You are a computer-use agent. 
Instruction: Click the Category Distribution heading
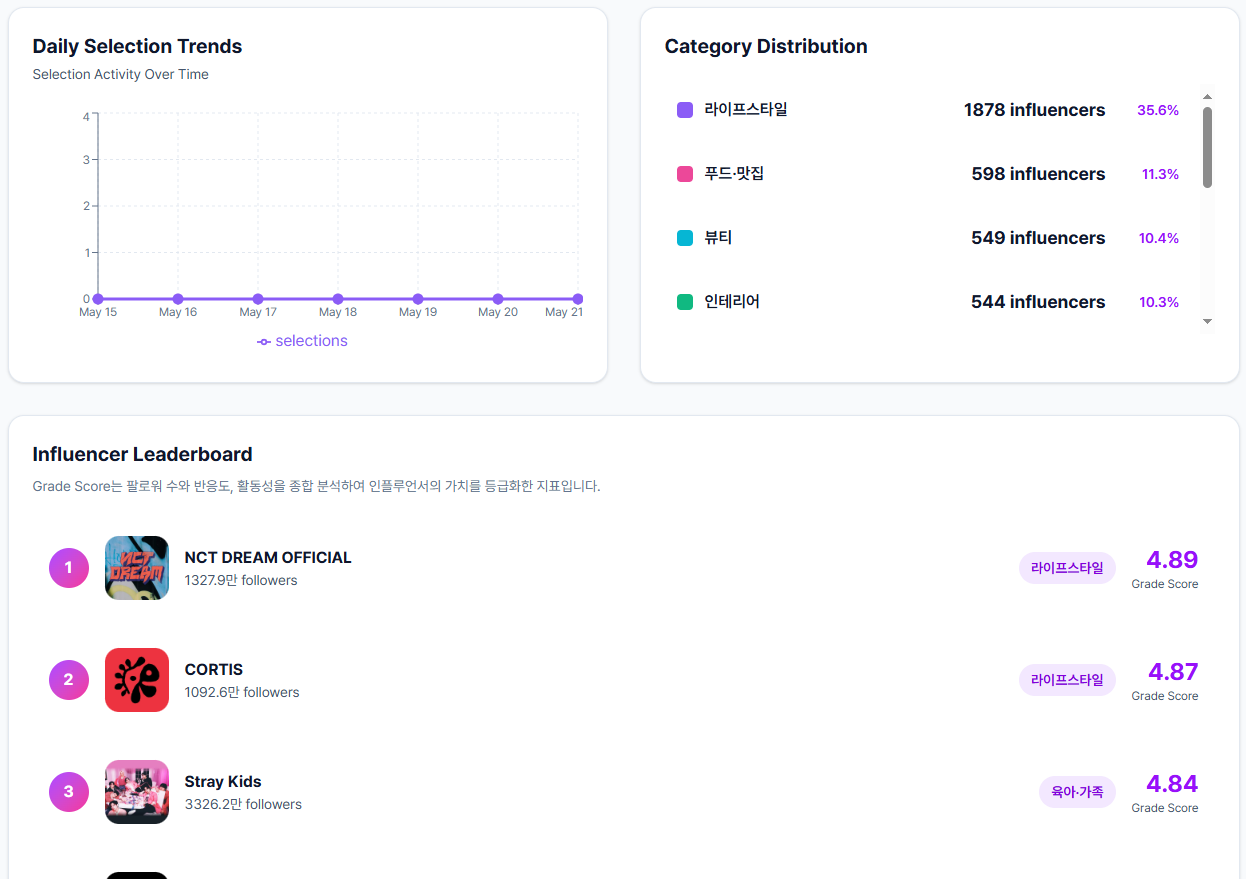[x=766, y=46]
